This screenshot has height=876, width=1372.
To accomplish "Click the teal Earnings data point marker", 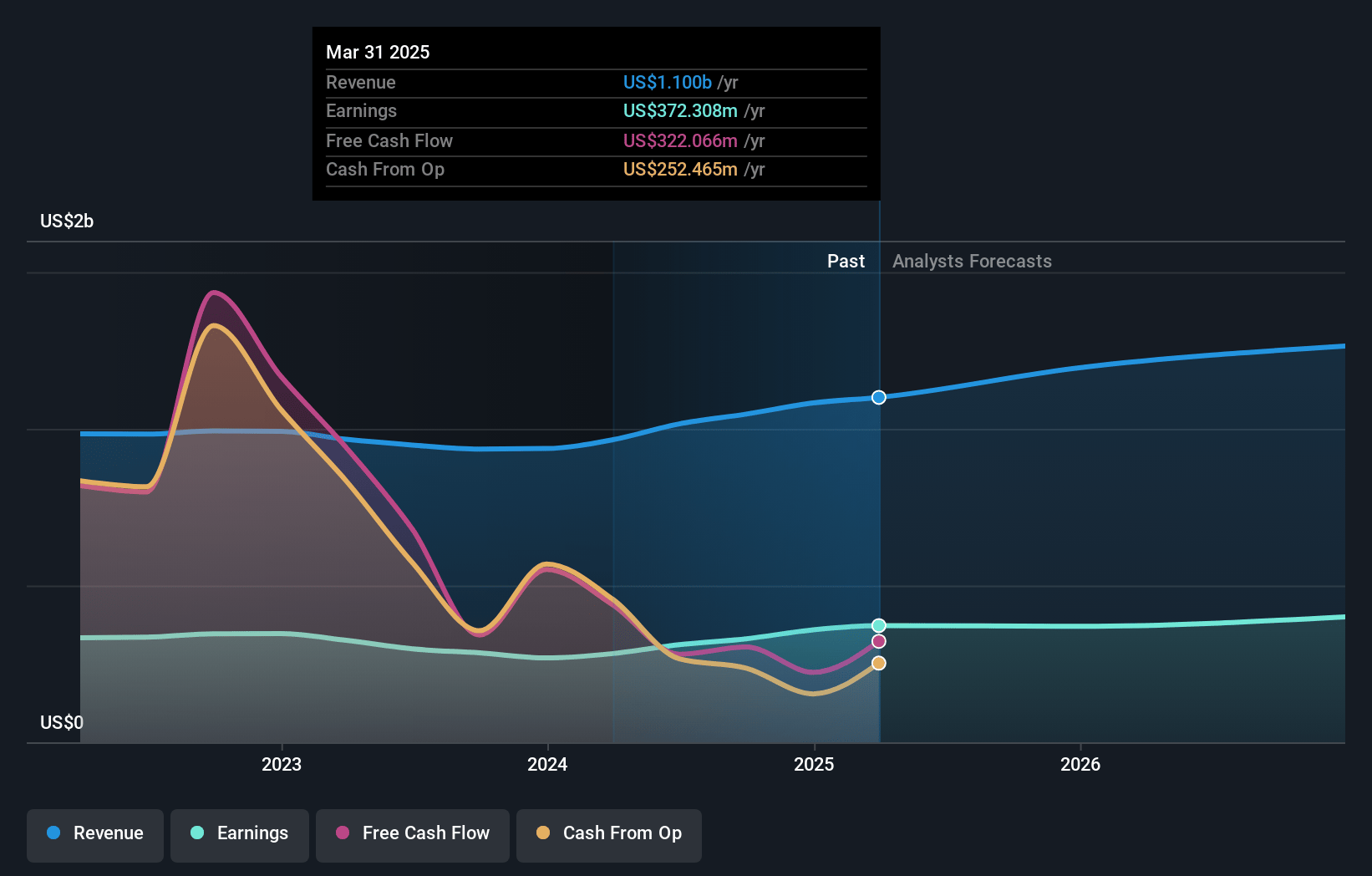I will 879,625.
